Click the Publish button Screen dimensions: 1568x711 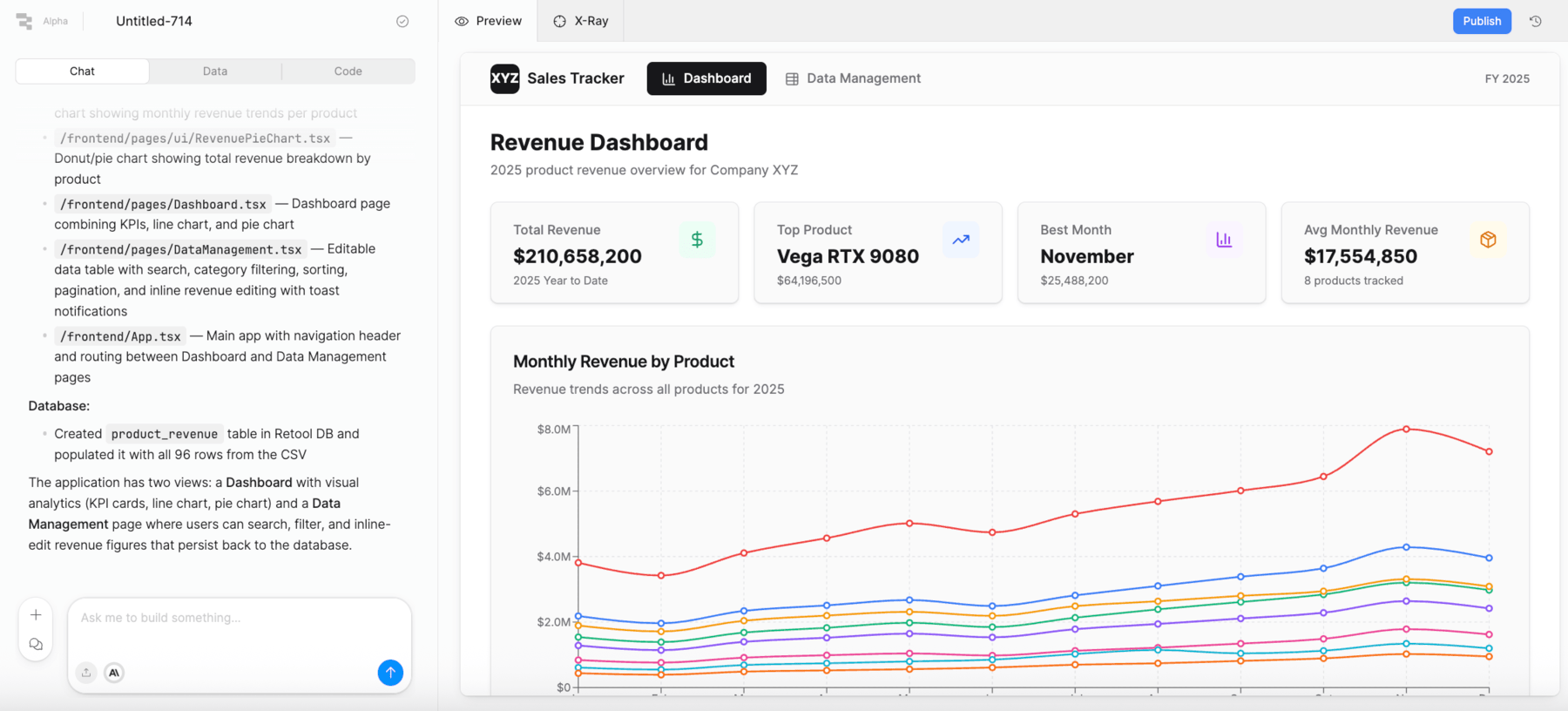pos(1482,21)
